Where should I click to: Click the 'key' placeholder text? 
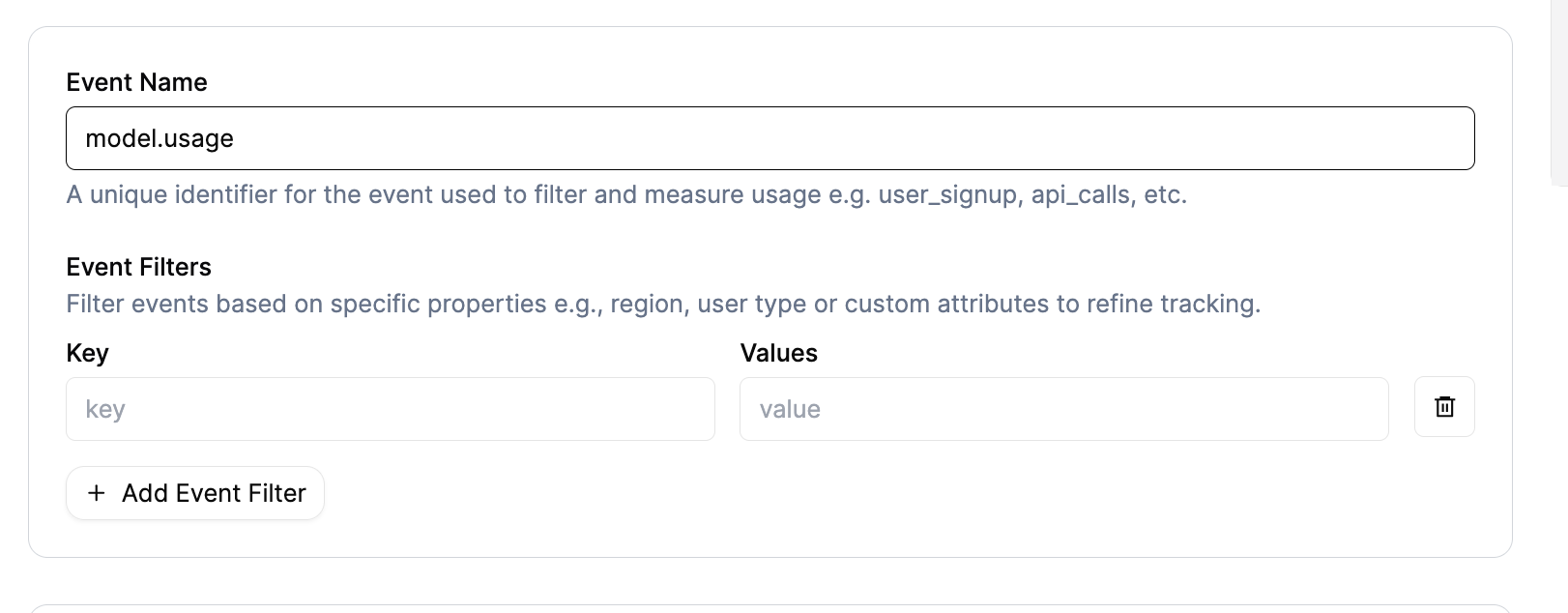[x=105, y=410]
